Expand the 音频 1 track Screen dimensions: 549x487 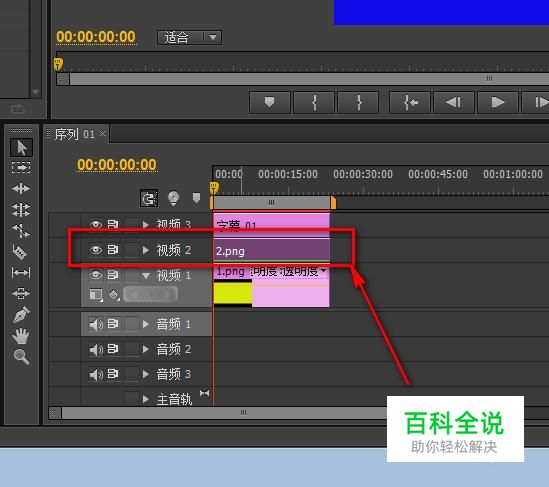(146, 324)
